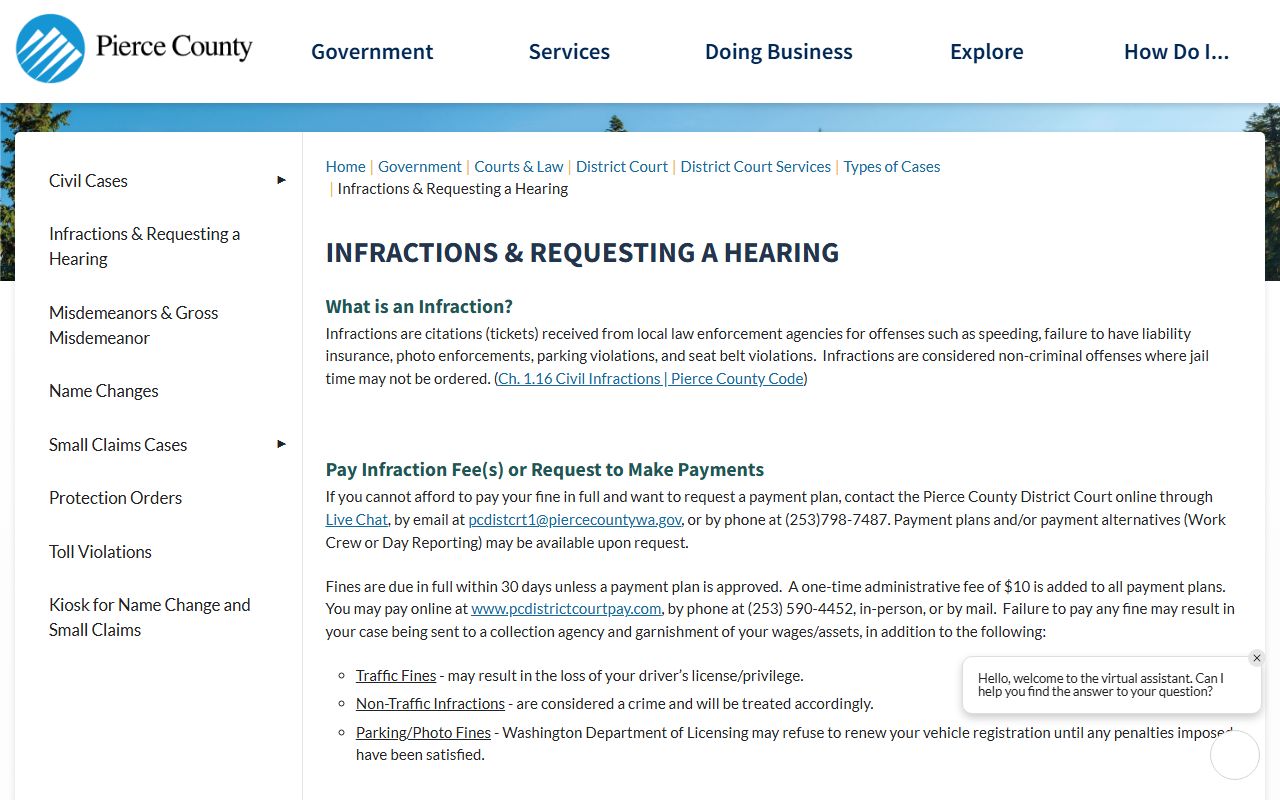This screenshot has width=1280, height=800.
Task: Expand the Civil Cases submenu arrow
Action: pyautogui.click(x=281, y=180)
